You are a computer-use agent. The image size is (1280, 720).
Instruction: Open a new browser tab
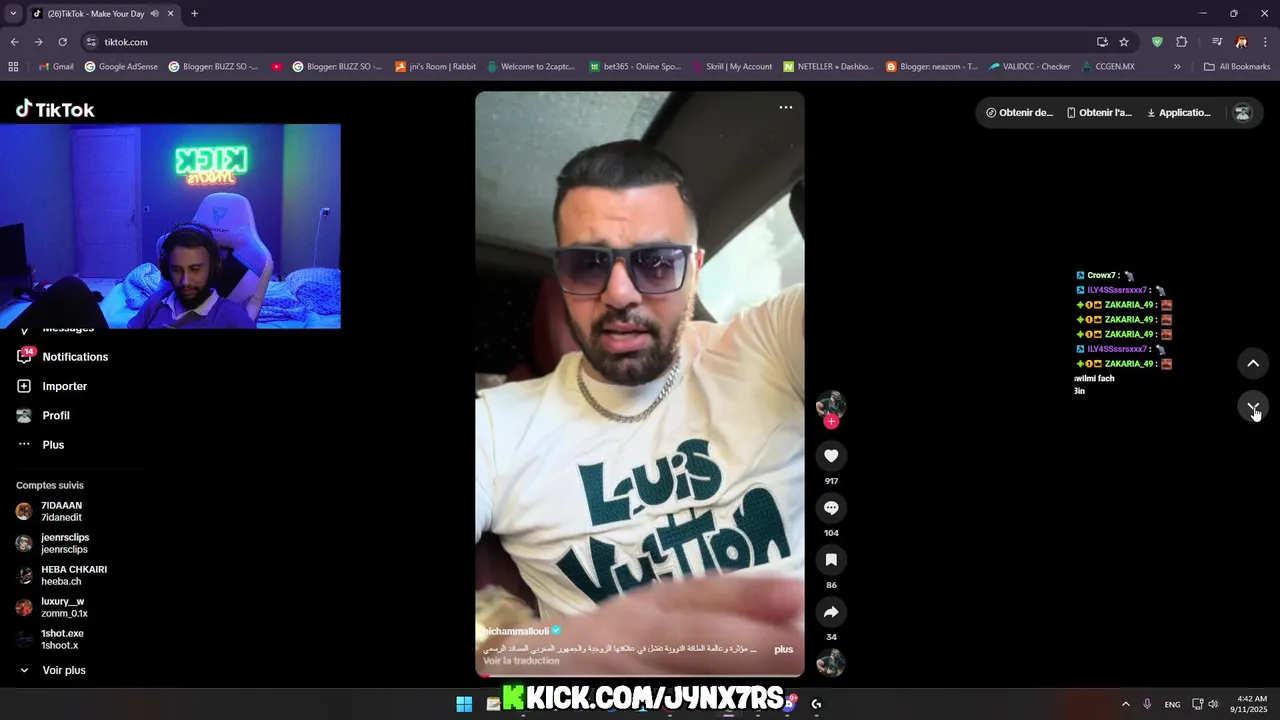(x=194, y=14)
